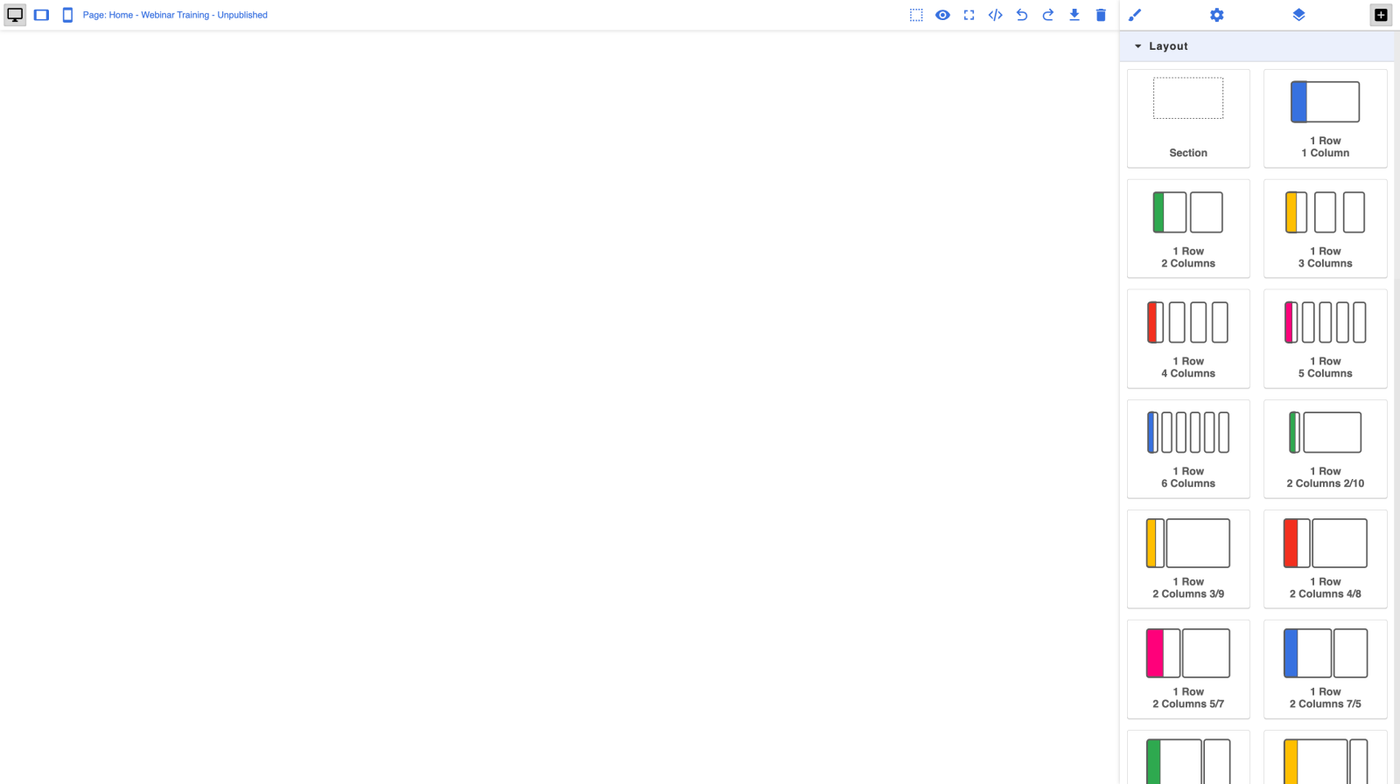Open the Style Manager brush tab
Viewport: 1400px width, 784px height.
[1135, 15]
